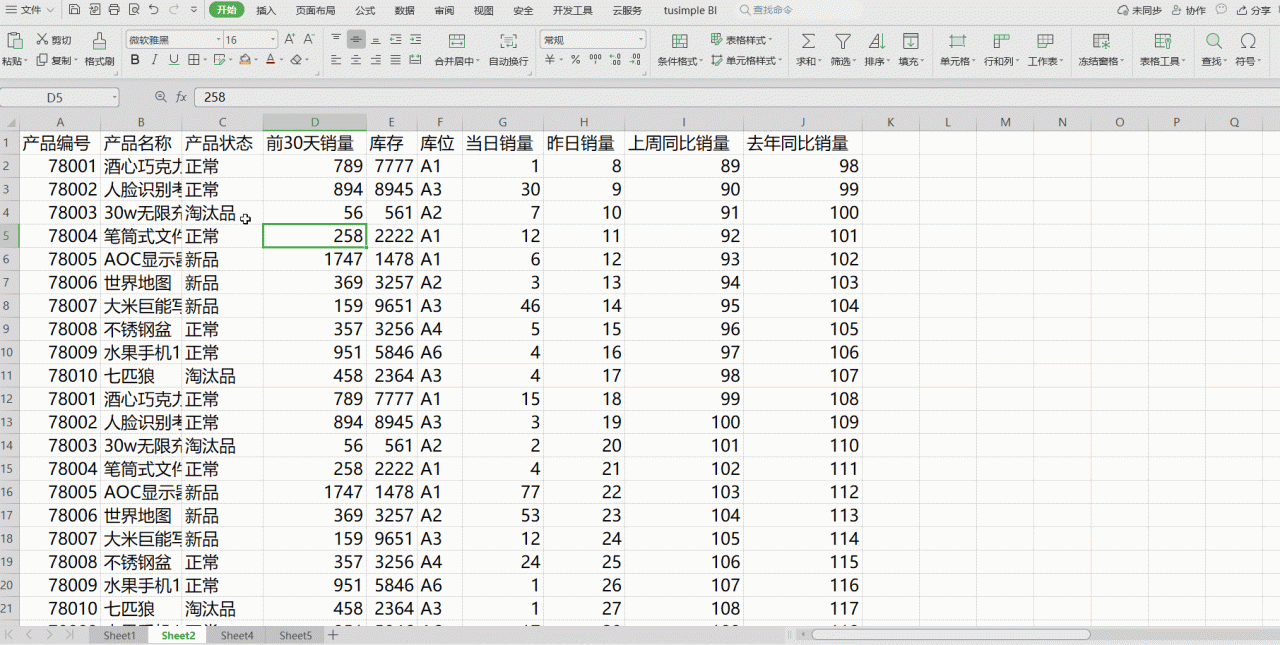
Task: Click the Print icon in quick access toolbar
Action: pos(113,10)
